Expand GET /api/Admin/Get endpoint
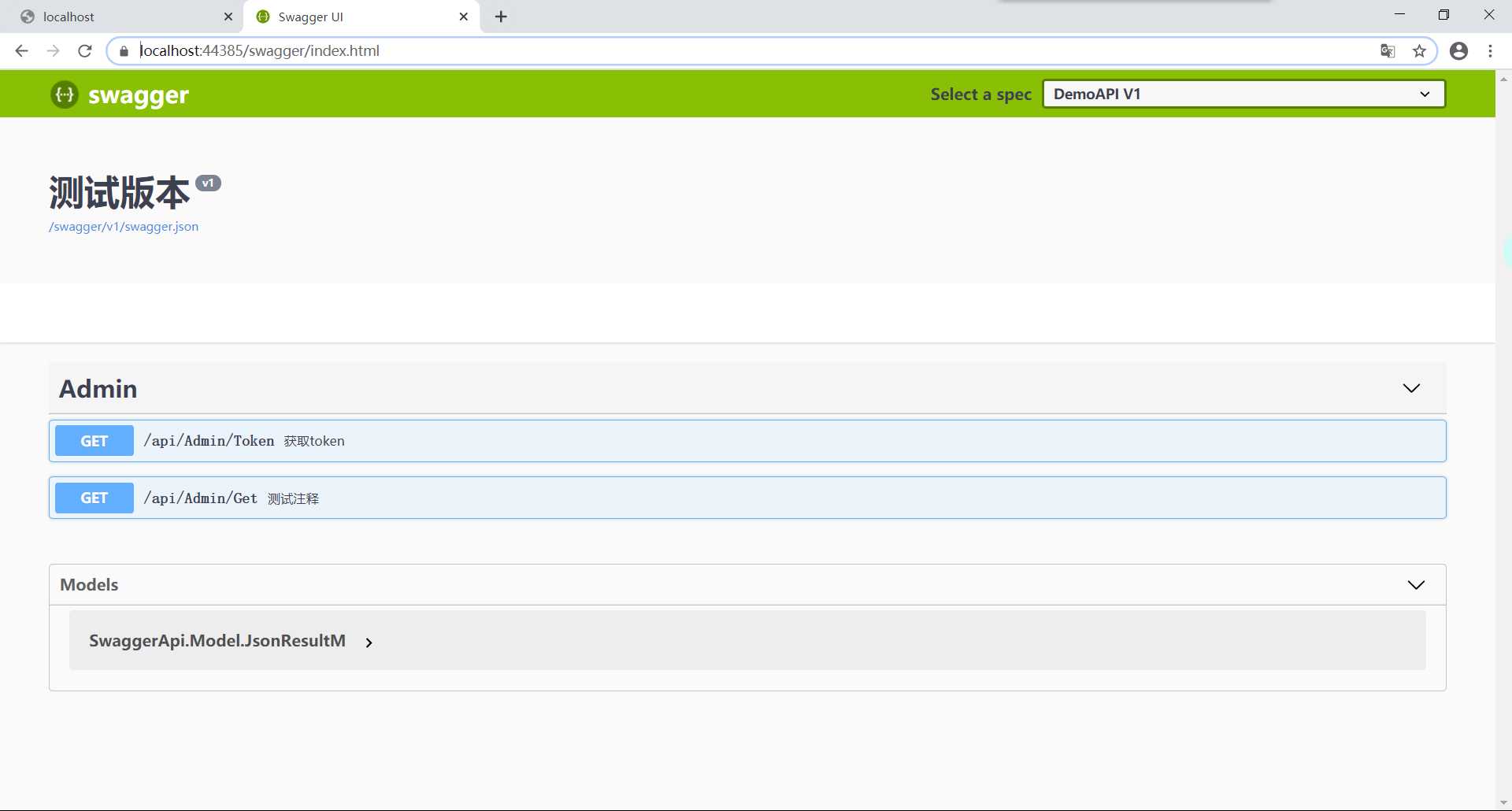This screenshot has width=1512, height=811. pyautogui.click(x=747, y=498)
